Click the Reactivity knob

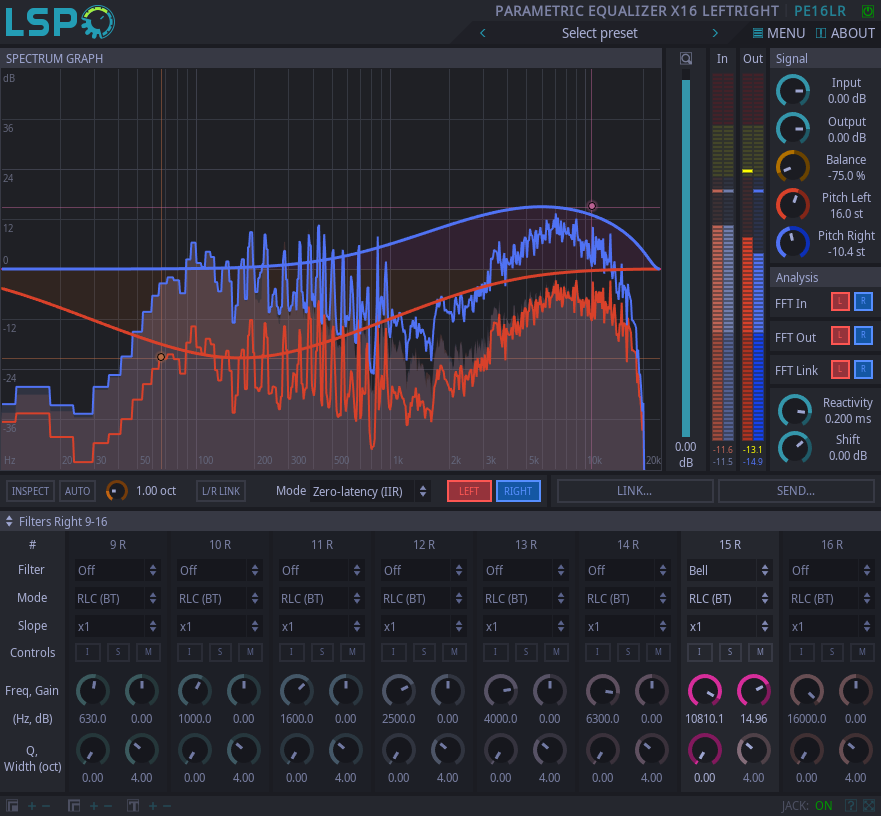coord(794,410)
